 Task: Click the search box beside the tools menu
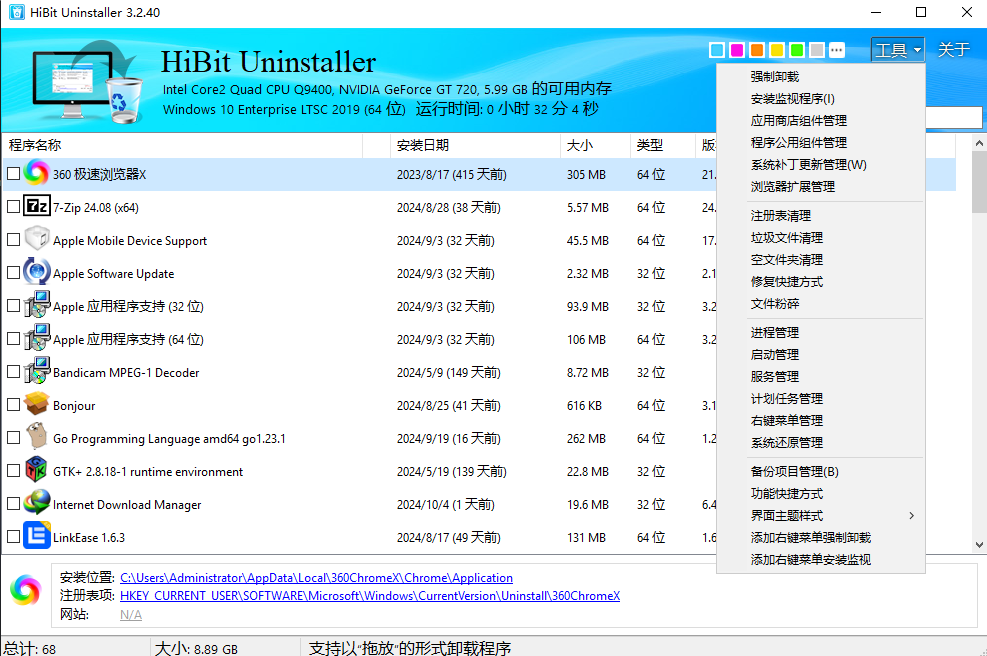click(x=953, y=118)
